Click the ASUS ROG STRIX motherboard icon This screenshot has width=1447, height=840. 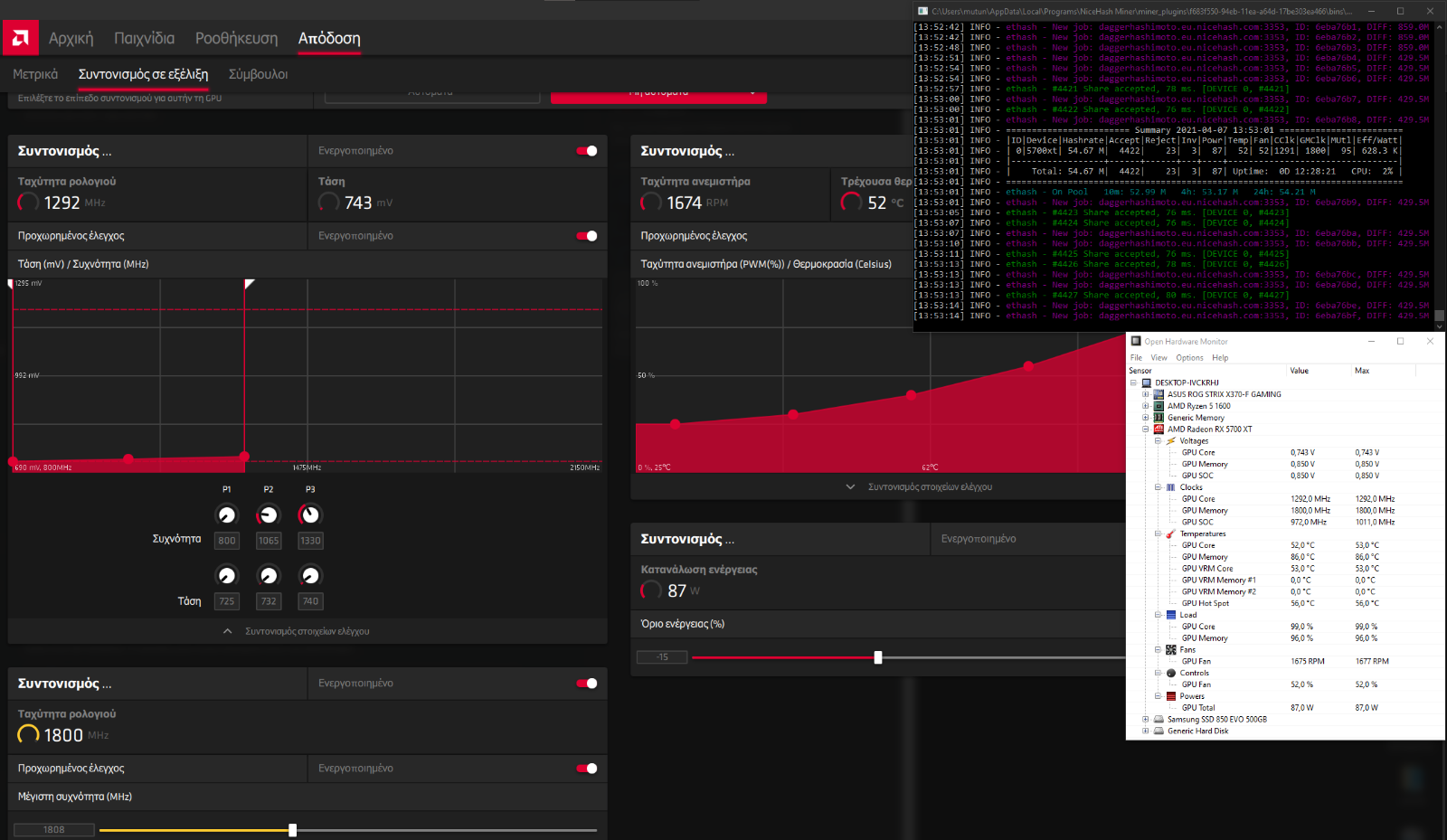click(1159, 394)
